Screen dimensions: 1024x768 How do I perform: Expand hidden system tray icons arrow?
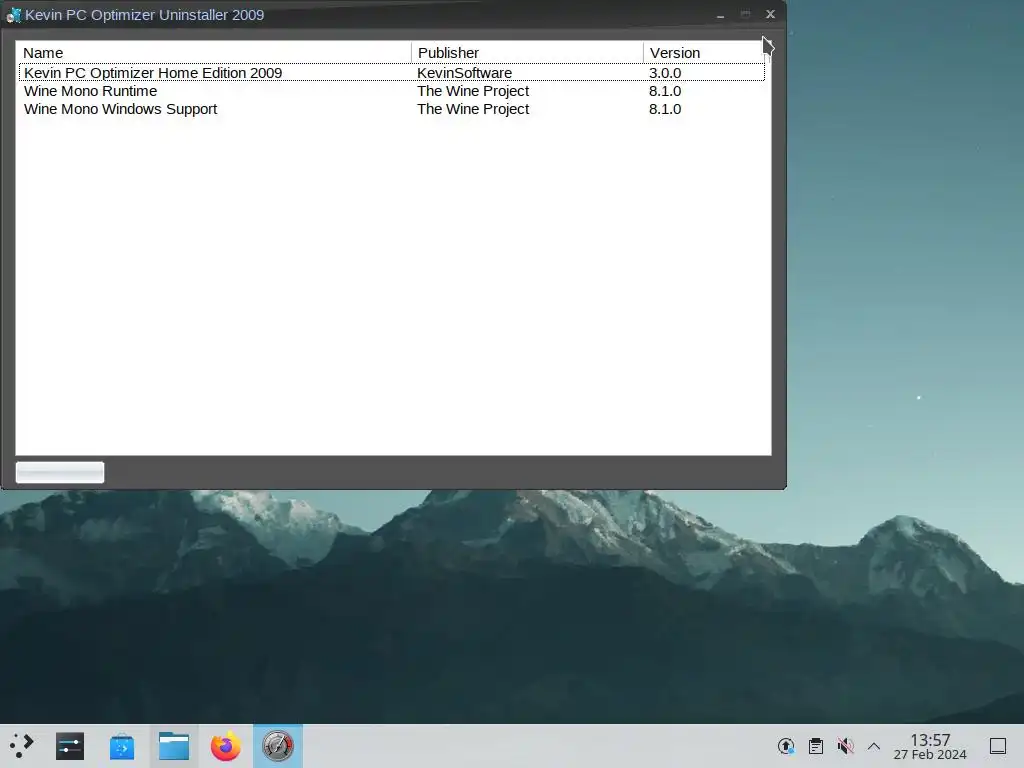(874, 746)
